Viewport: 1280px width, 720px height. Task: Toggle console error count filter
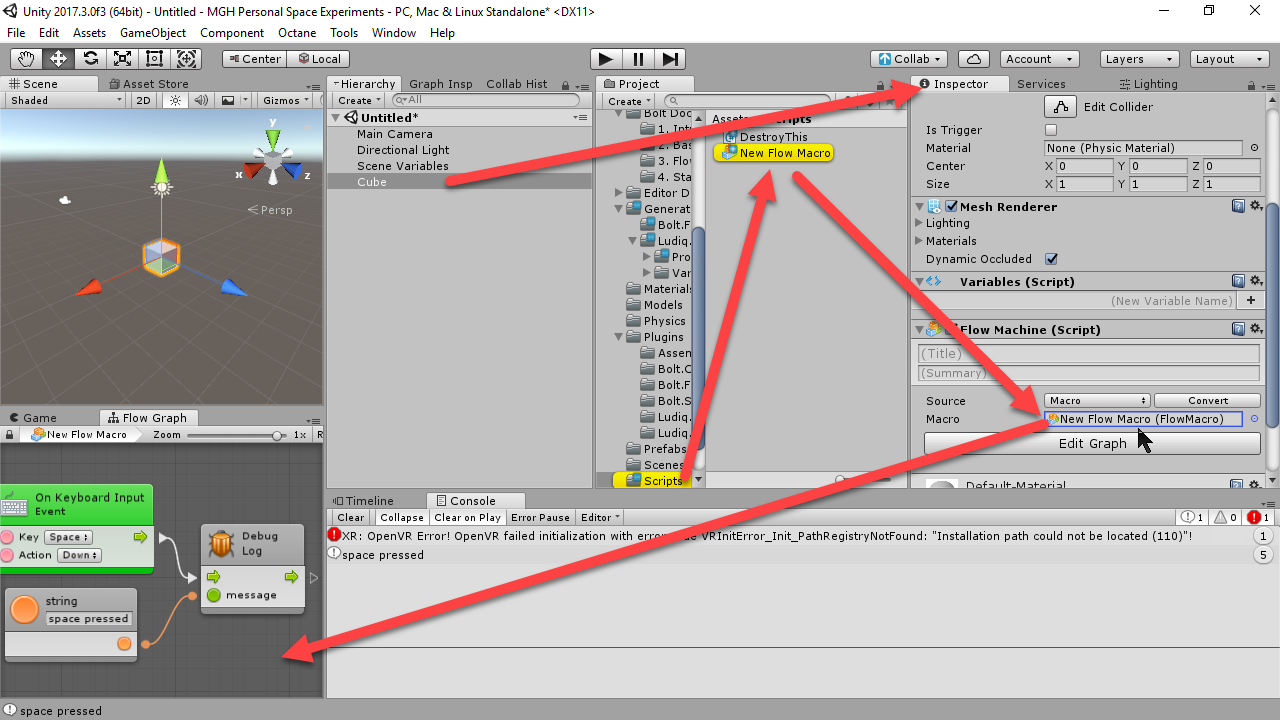click(1259, 517)
